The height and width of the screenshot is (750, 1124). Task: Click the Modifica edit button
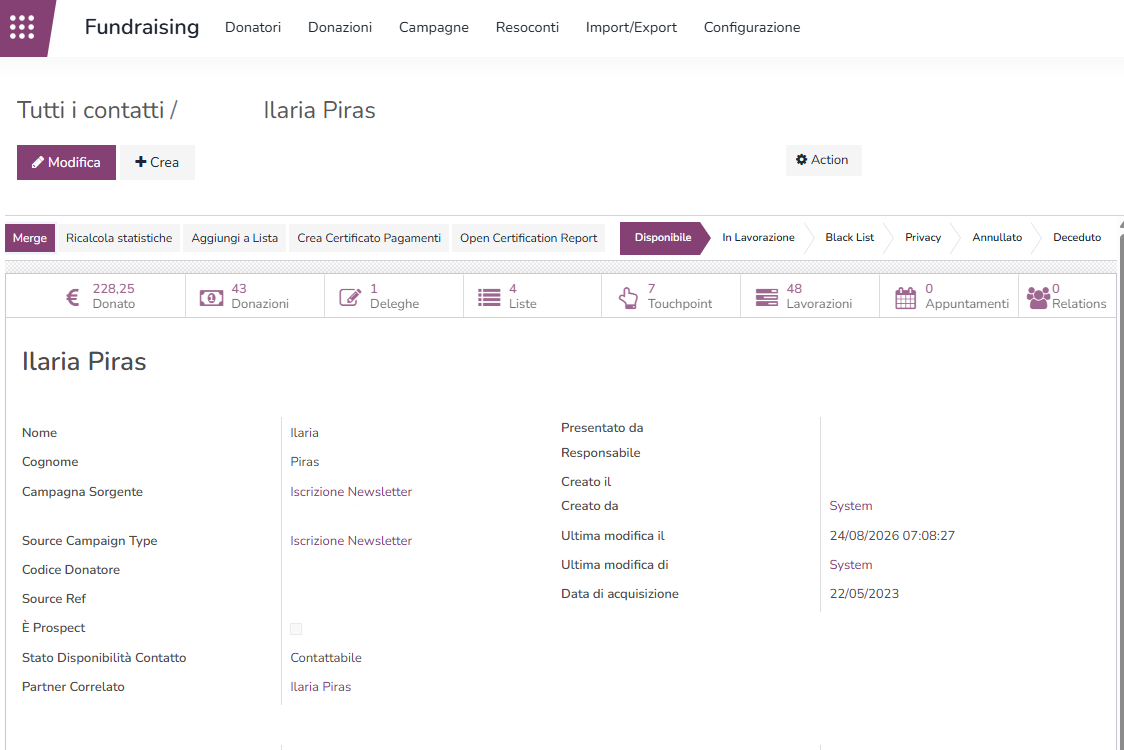[67, 162]
